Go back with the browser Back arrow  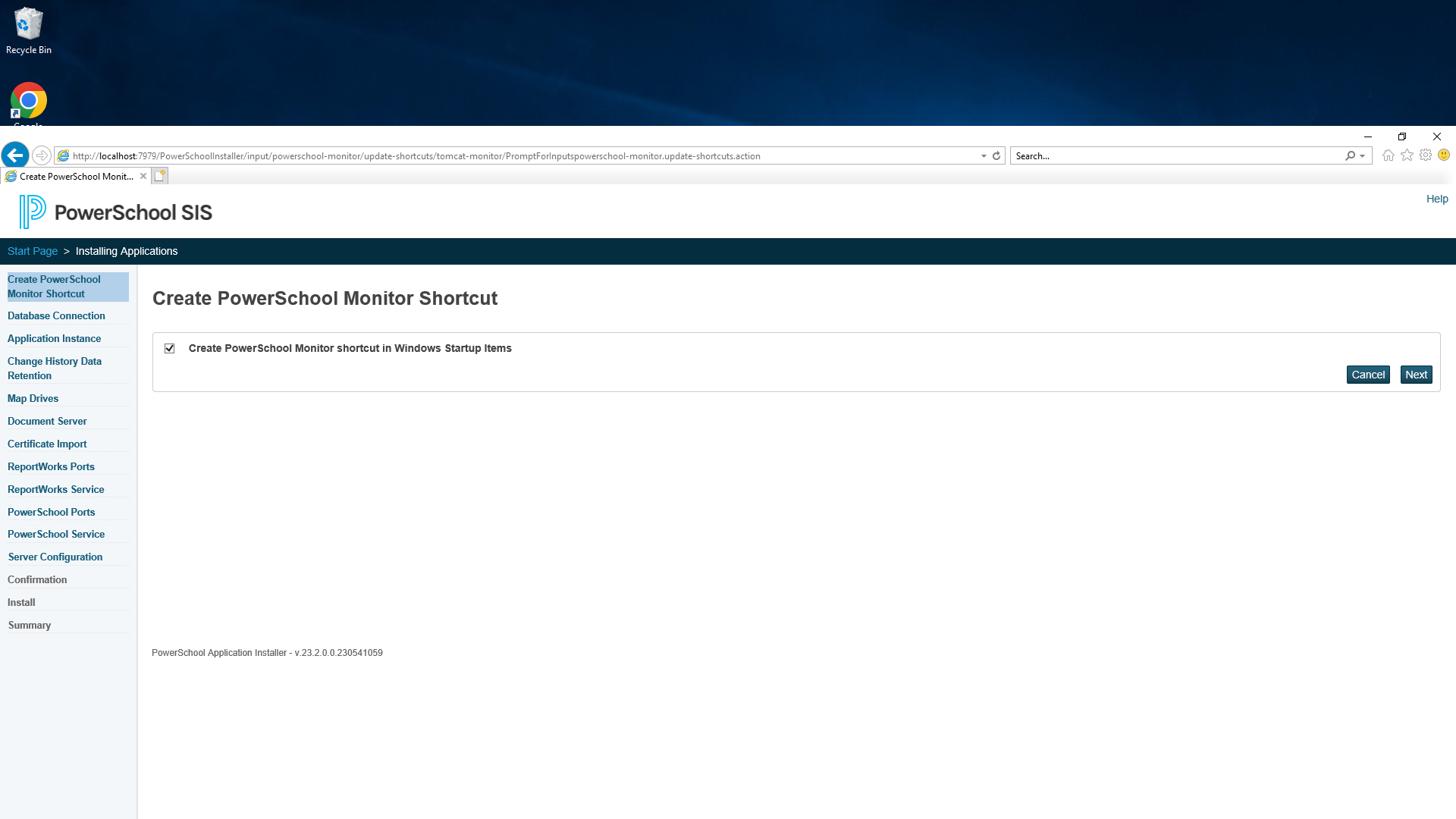click(15, 155)
